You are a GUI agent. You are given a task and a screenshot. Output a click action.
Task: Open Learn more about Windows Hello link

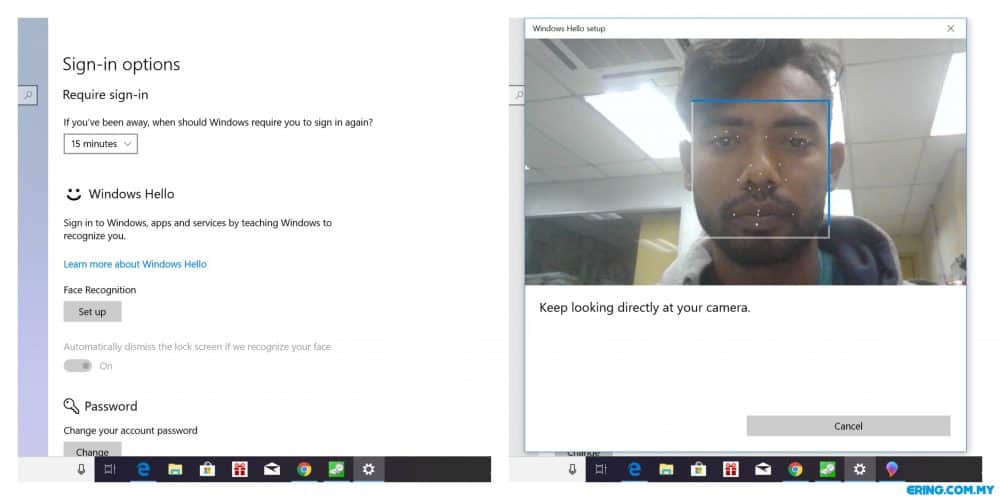(135, 264)
